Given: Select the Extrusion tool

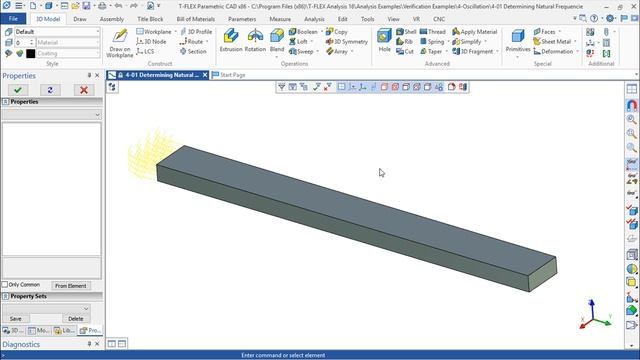Looking at the screenshot, I should coord(231,40).
